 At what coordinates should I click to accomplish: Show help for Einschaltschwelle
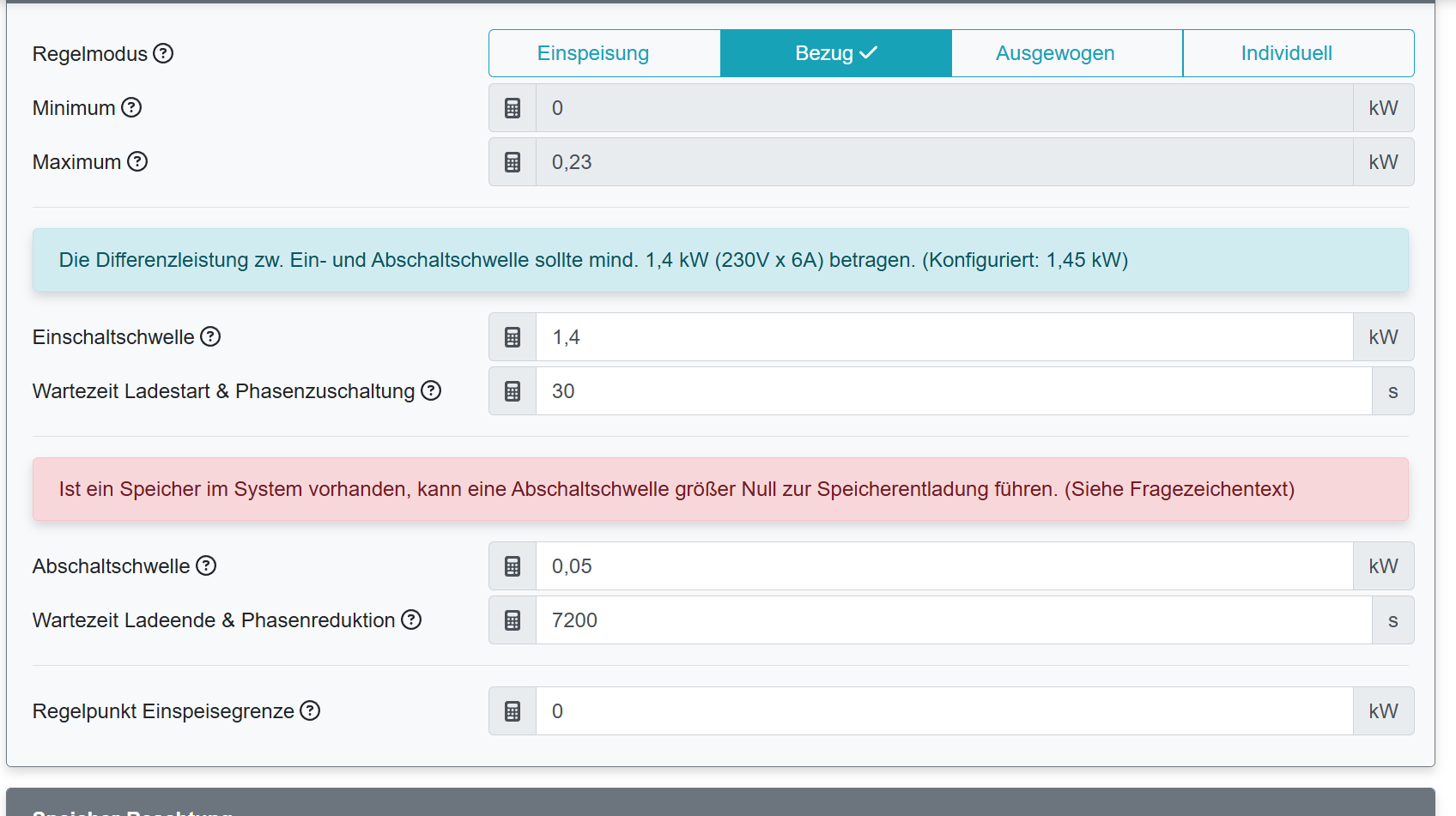pyautogui.click(x=210, y=336)
